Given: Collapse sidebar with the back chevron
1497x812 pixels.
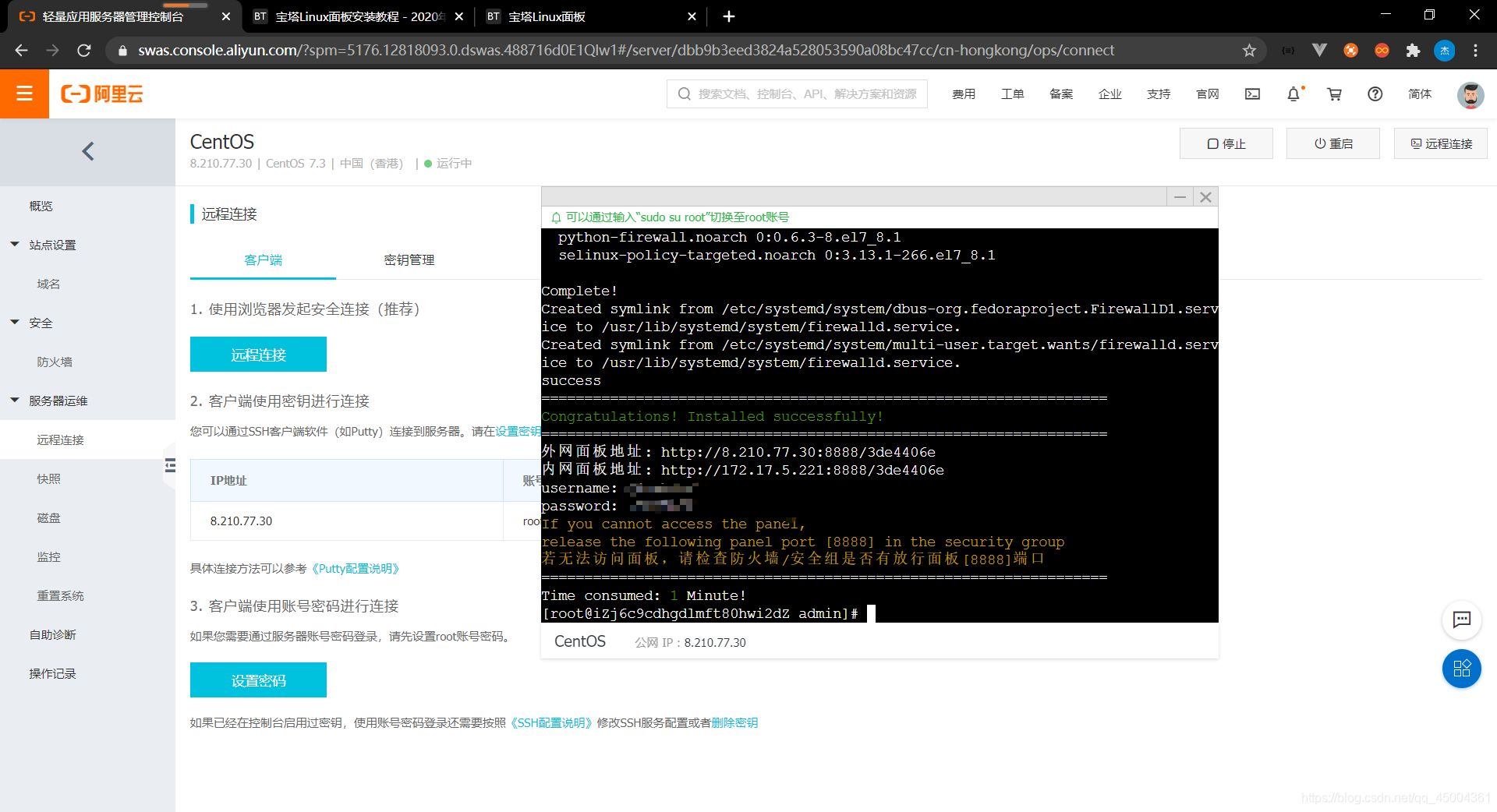Looking at the screenshot, I should 88,151.
